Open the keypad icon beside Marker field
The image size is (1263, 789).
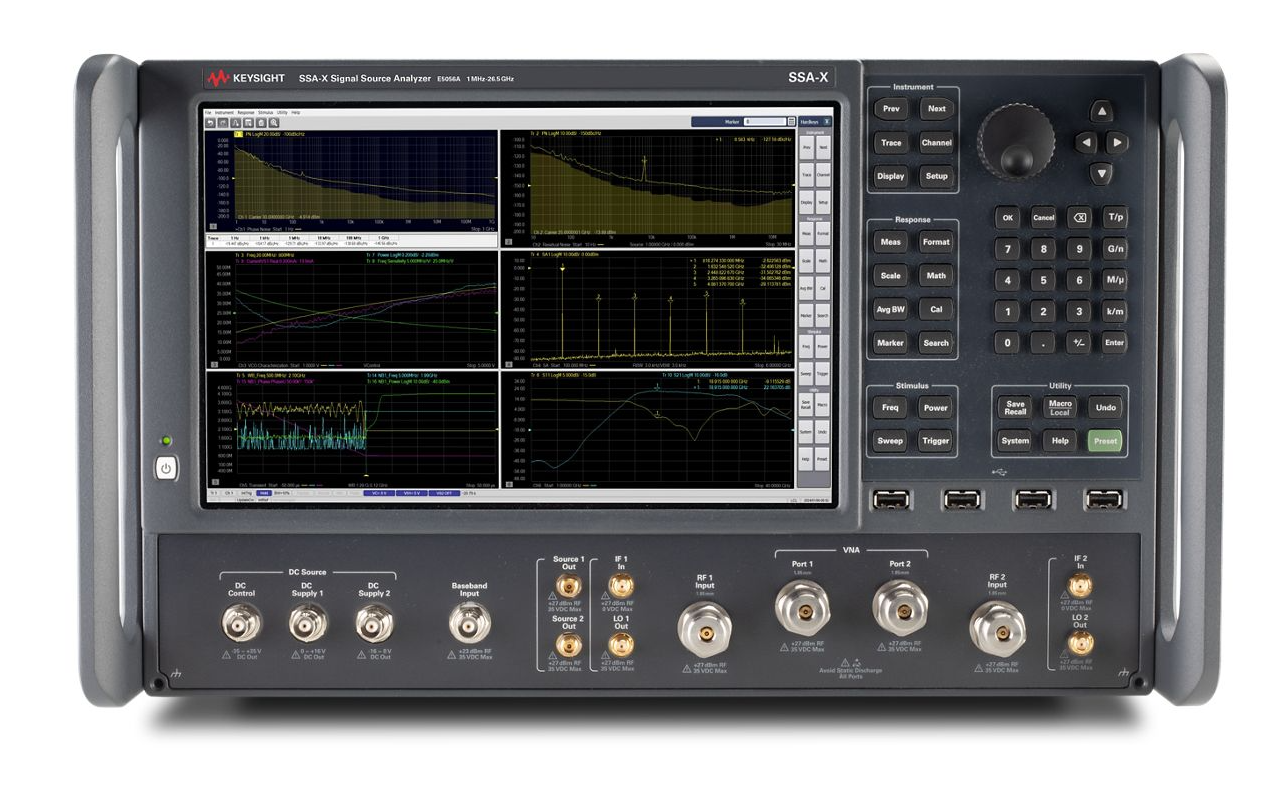[791, 122]
